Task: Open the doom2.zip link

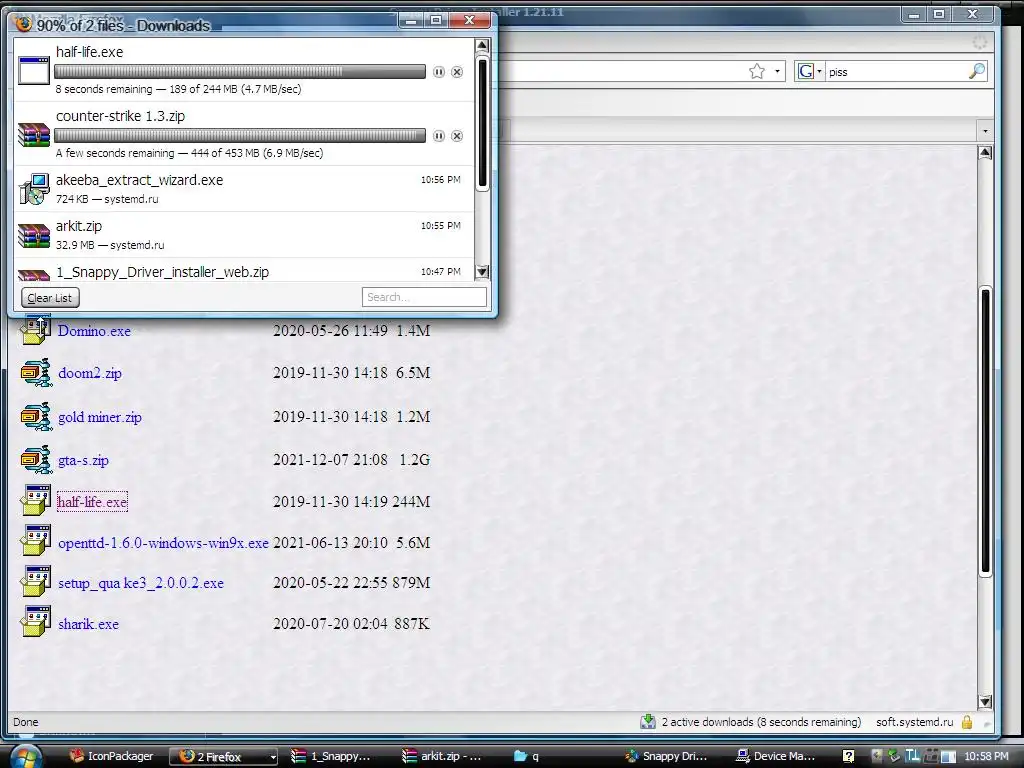Action: [89, 374]
